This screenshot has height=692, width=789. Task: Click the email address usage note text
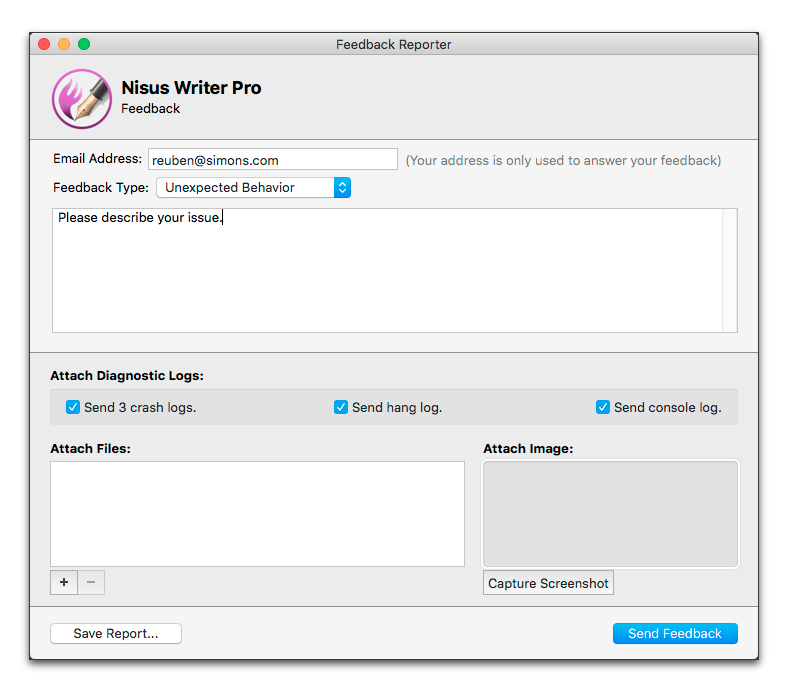[563, 161]
